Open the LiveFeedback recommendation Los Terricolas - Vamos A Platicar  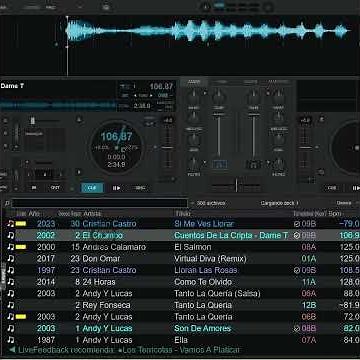pos(180,350)
